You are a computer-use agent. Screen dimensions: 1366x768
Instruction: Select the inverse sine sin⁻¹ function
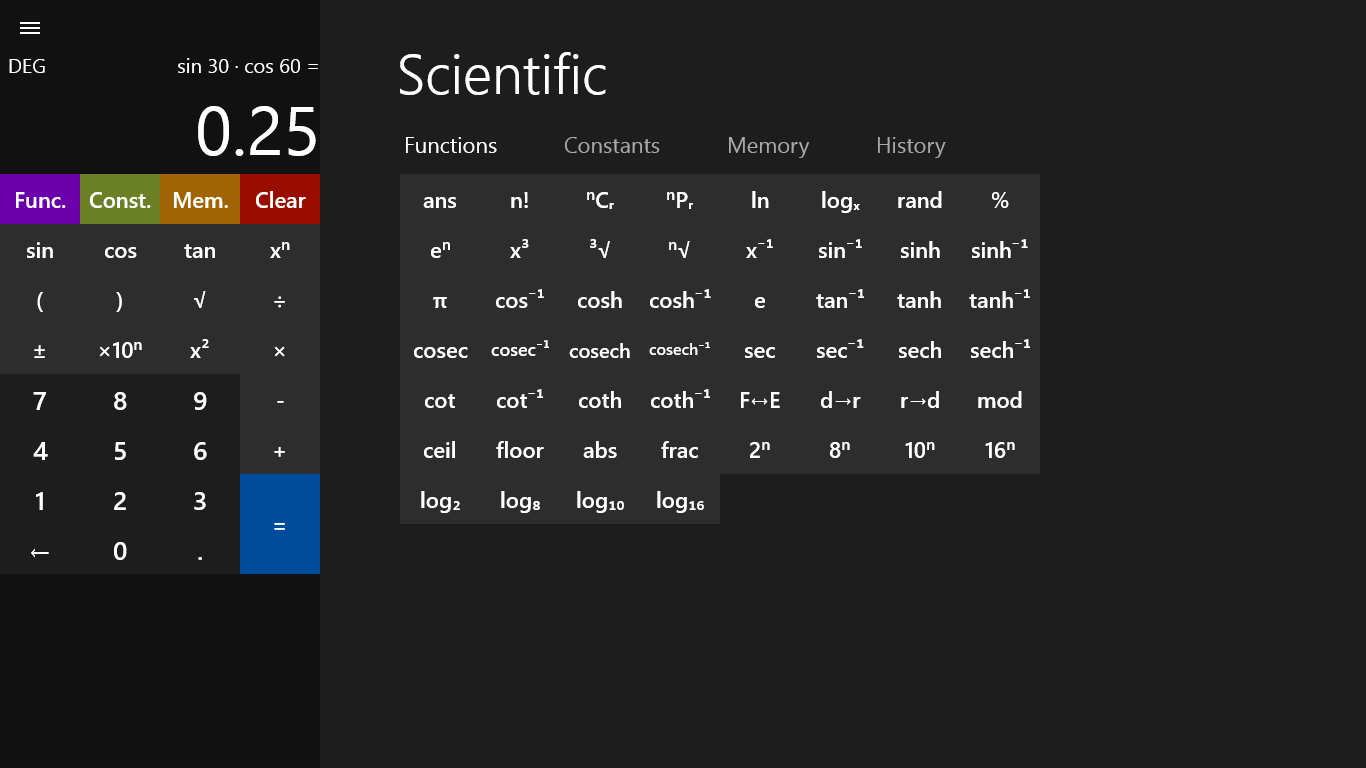coord(839,251)
